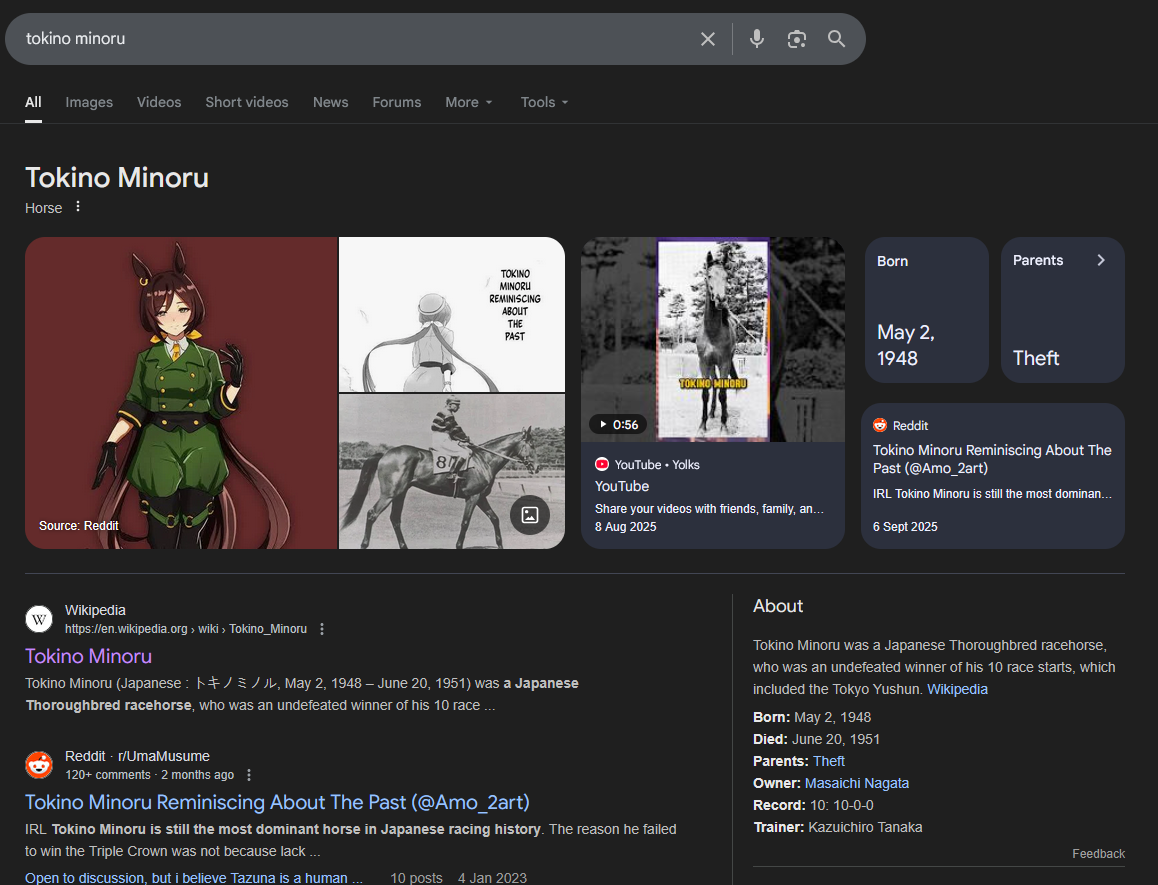The width and height of the screenshot is (1158, 885).
Task: Open the Masaichi Nagata owner link
Action: [857, 783]
